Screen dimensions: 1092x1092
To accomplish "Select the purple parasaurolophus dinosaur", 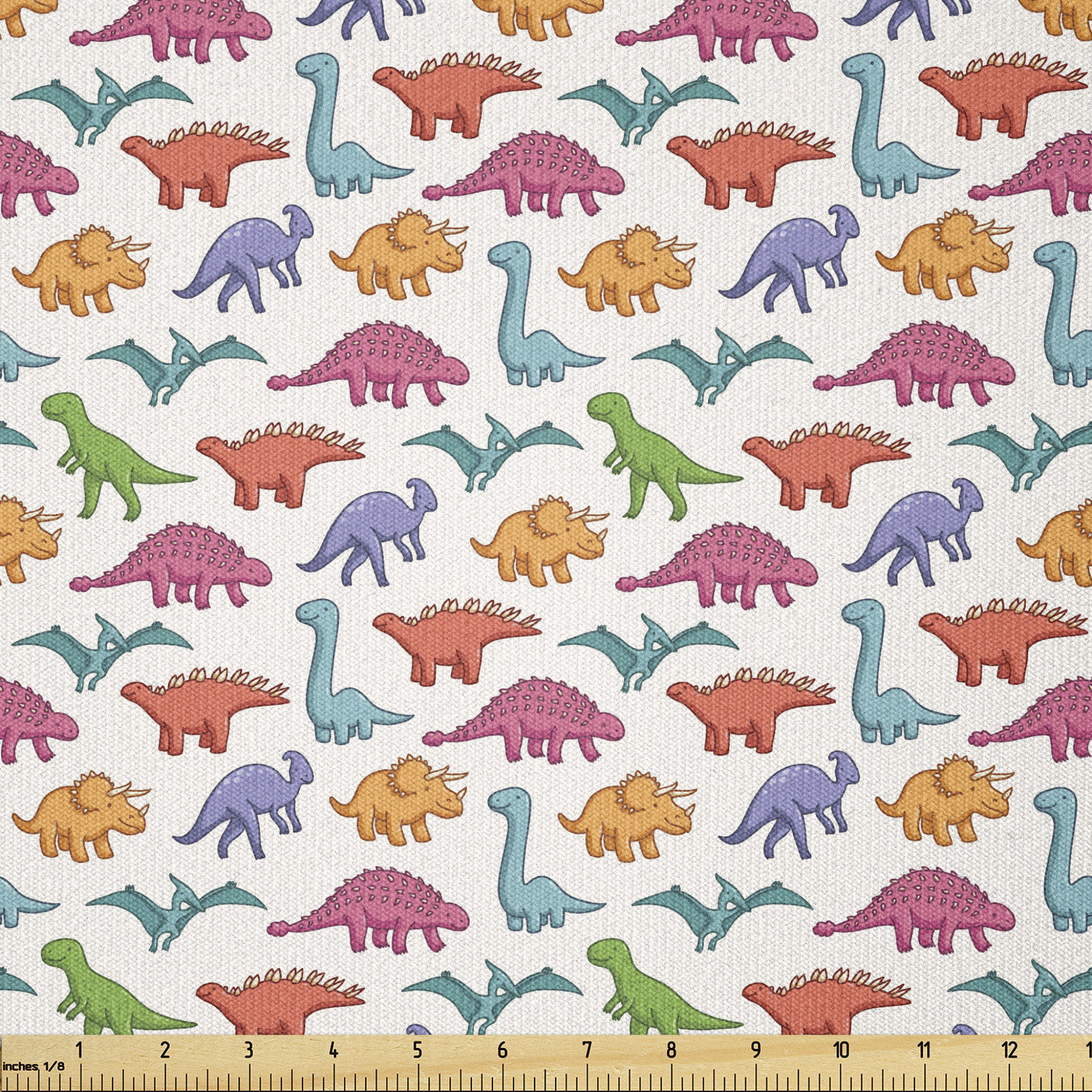I will coord(254,254).
